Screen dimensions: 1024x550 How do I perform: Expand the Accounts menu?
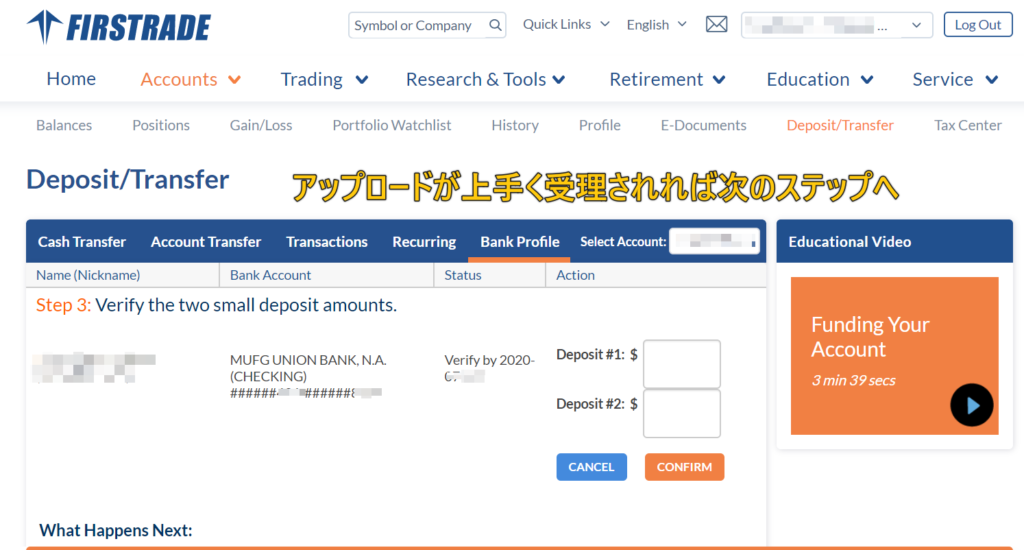(x=191, y=79)
